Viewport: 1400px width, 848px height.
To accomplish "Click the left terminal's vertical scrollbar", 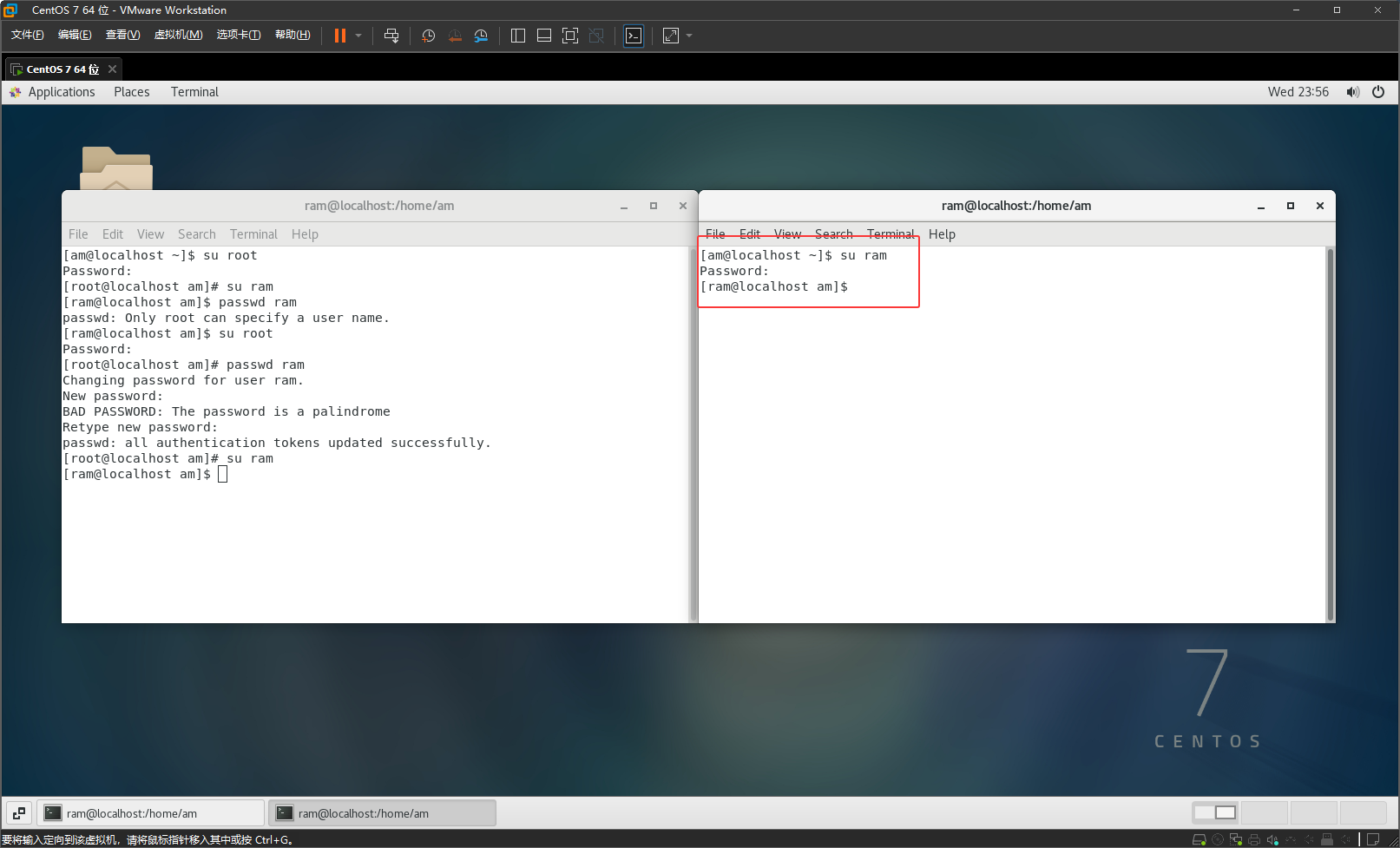I will coord(693,434).
